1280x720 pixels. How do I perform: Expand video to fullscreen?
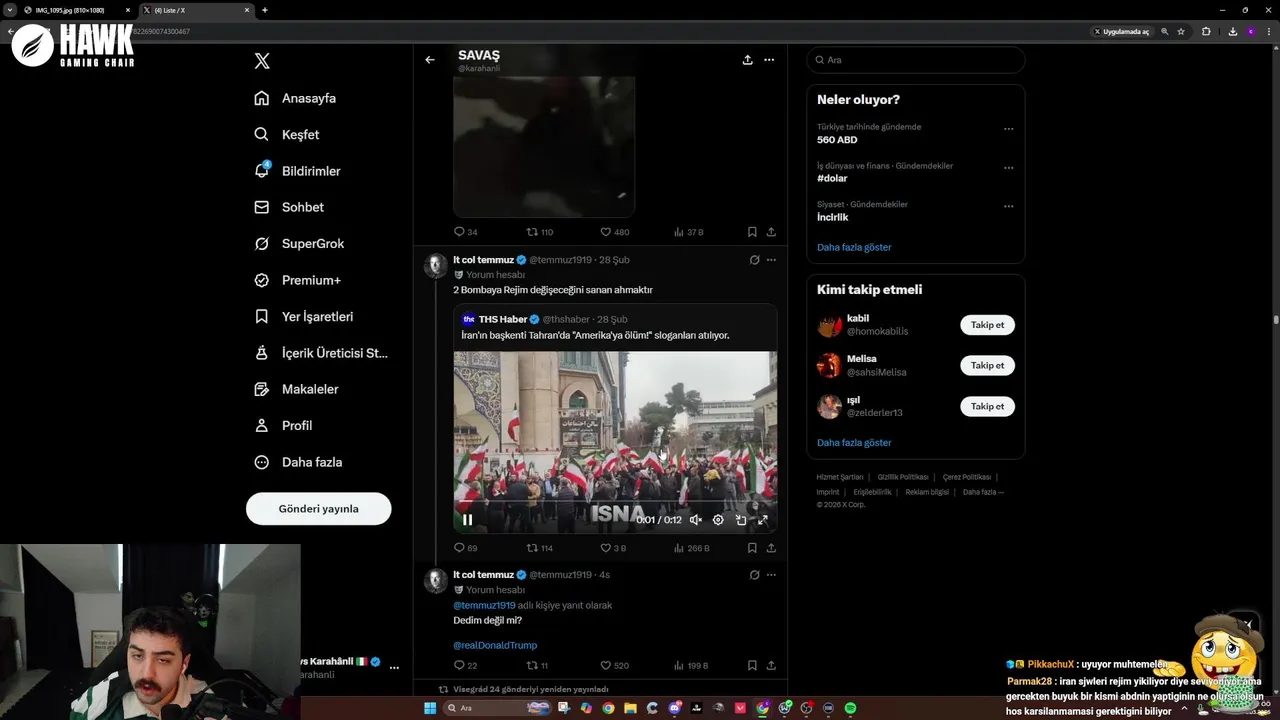[763, 520]
